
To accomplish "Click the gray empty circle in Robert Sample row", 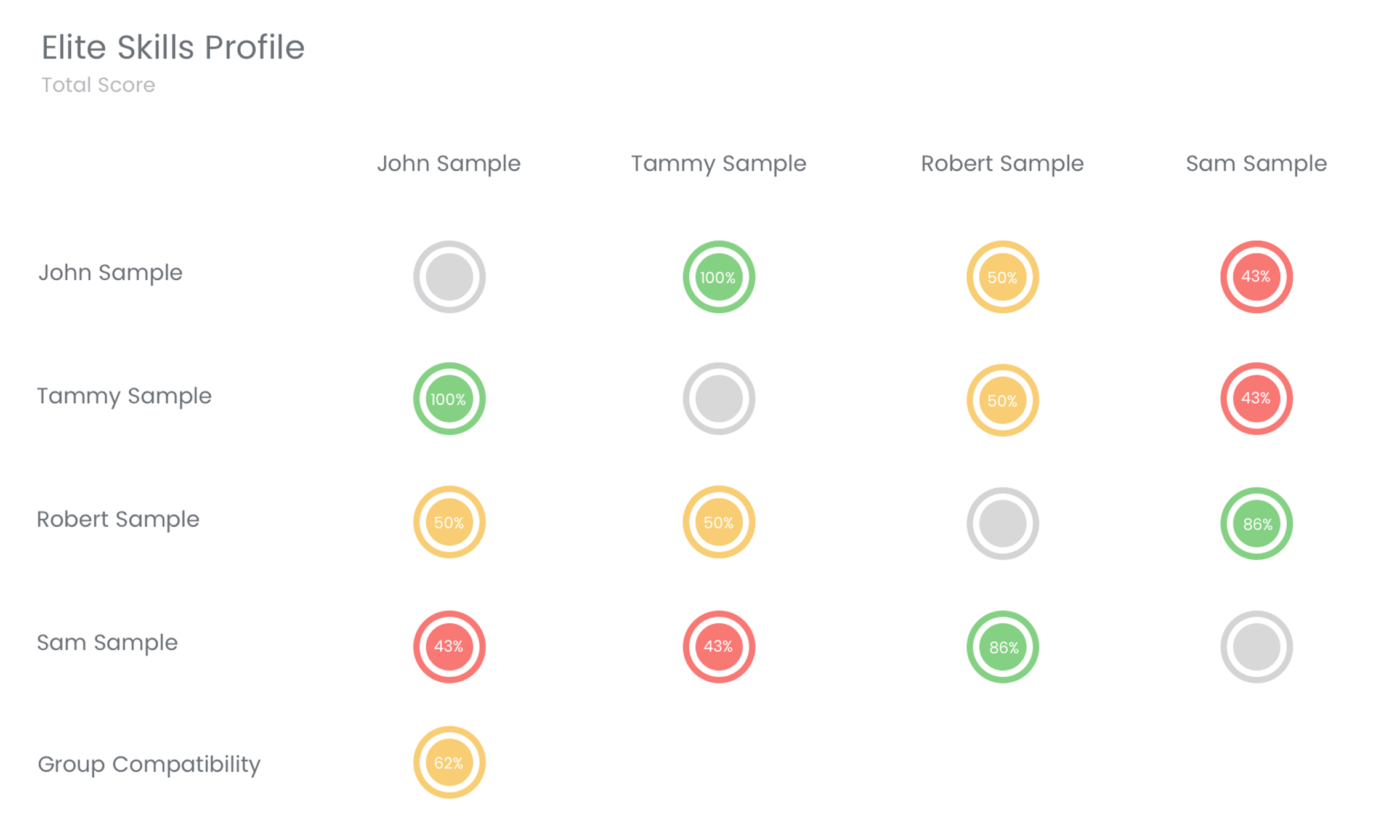I will click(x=1002, y=523).
